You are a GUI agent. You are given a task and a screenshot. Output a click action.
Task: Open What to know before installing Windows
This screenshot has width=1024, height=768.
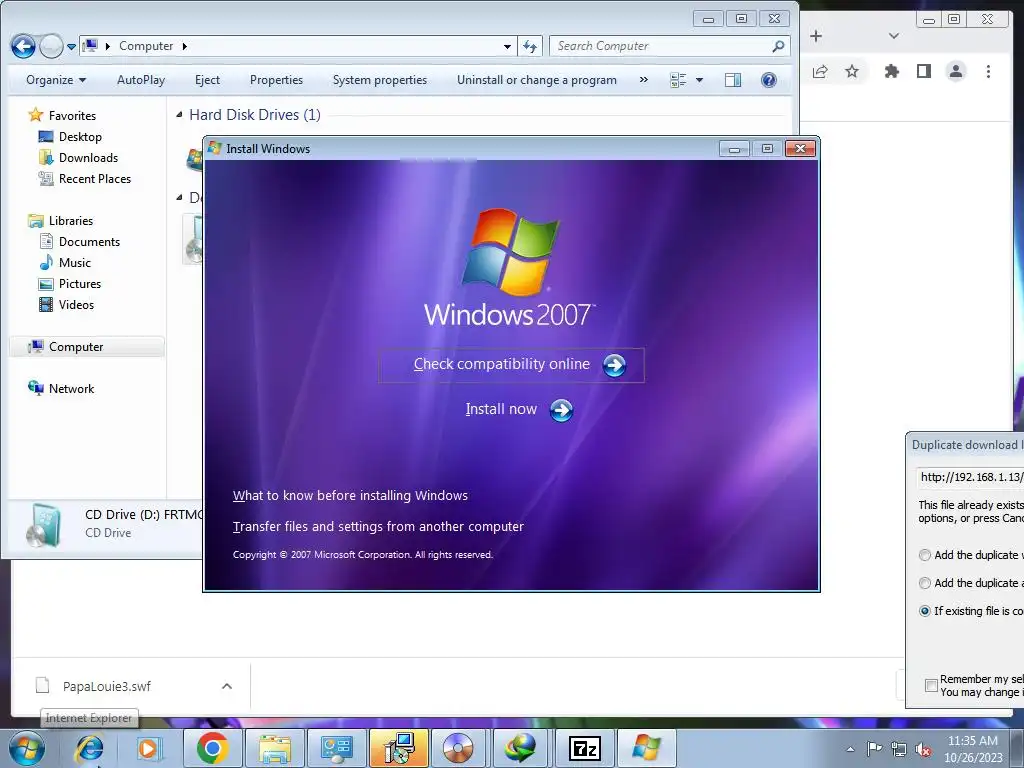(350, 496)
